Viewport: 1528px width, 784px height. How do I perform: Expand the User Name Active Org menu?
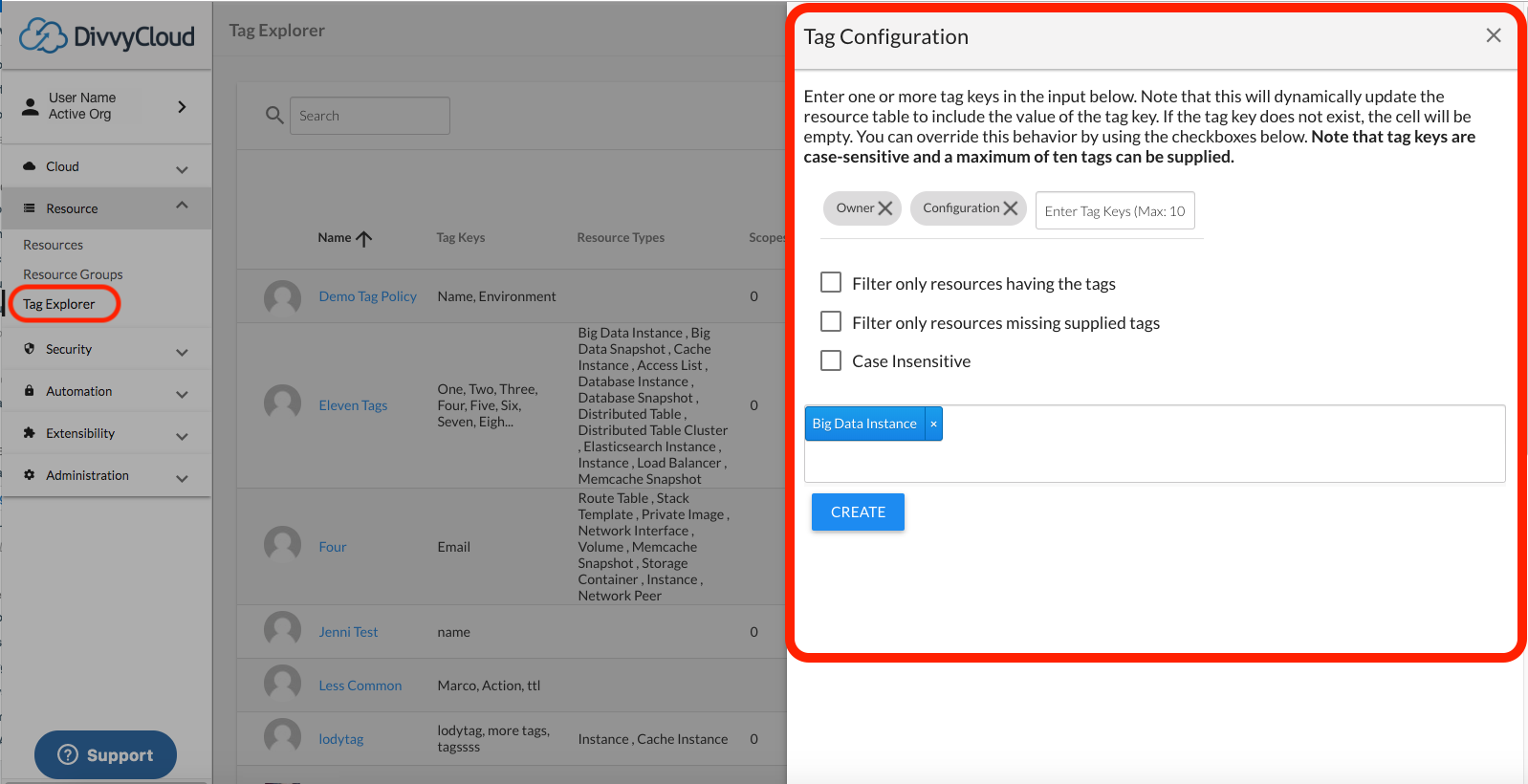tap(182, 107)
